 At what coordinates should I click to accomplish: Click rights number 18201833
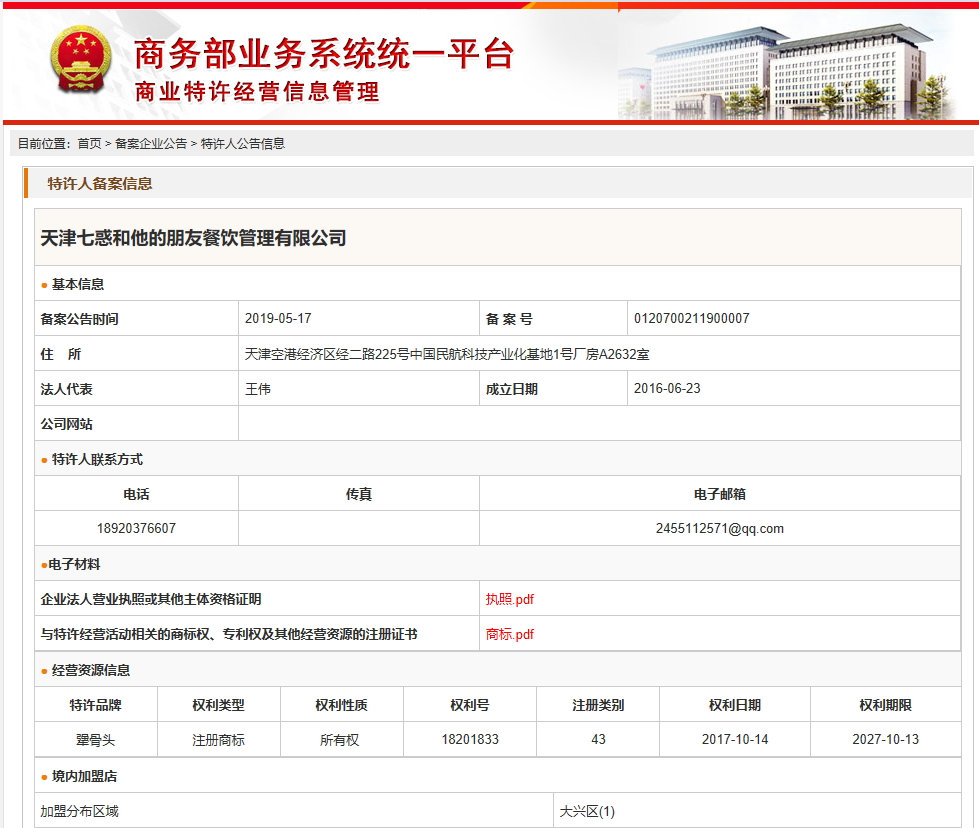click(x=470, y=739)
